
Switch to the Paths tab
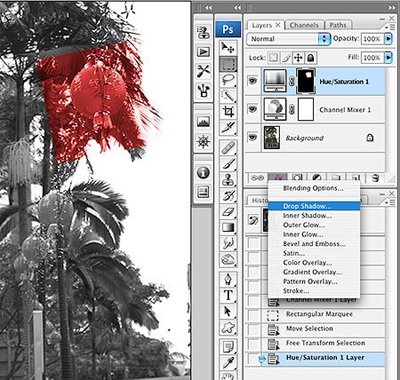(338, 25)
